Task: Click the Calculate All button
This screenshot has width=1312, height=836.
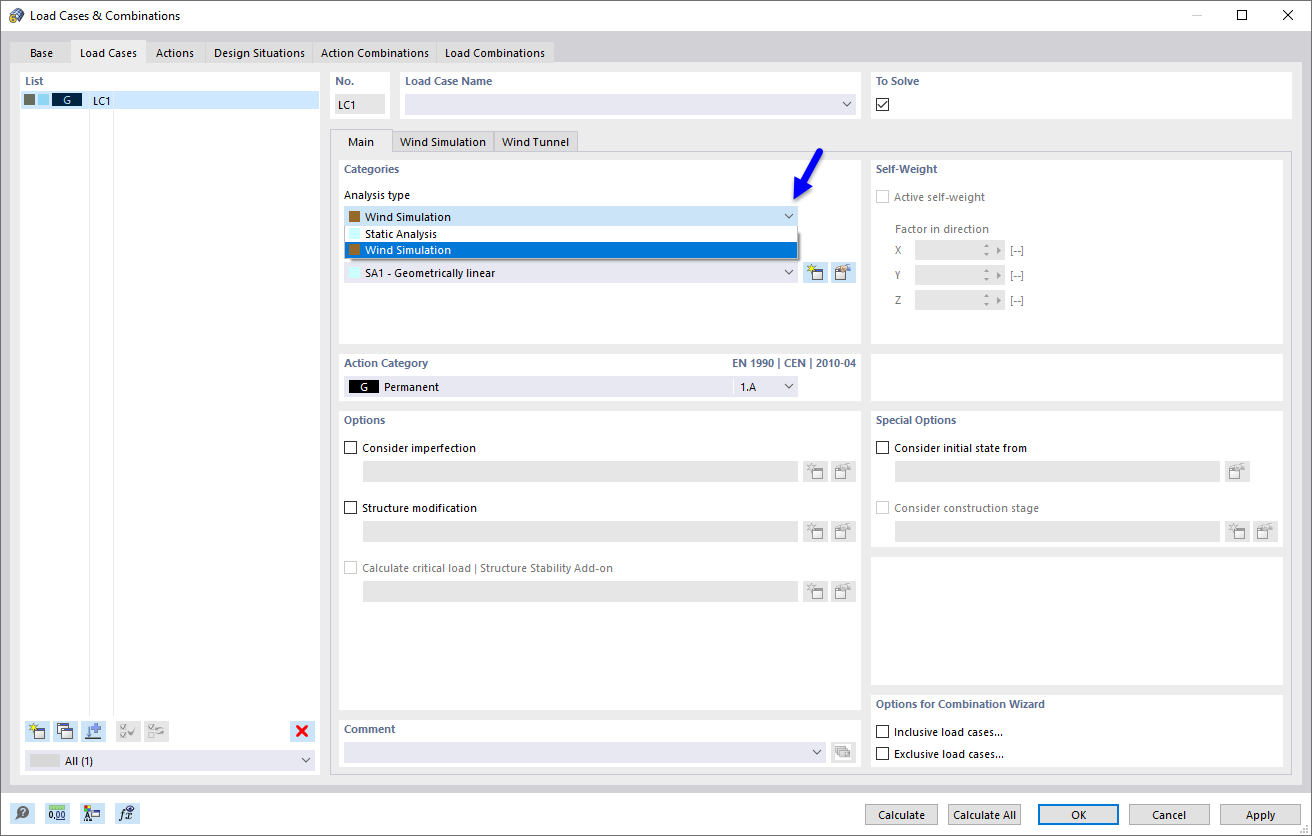Action: pos(984,814)
